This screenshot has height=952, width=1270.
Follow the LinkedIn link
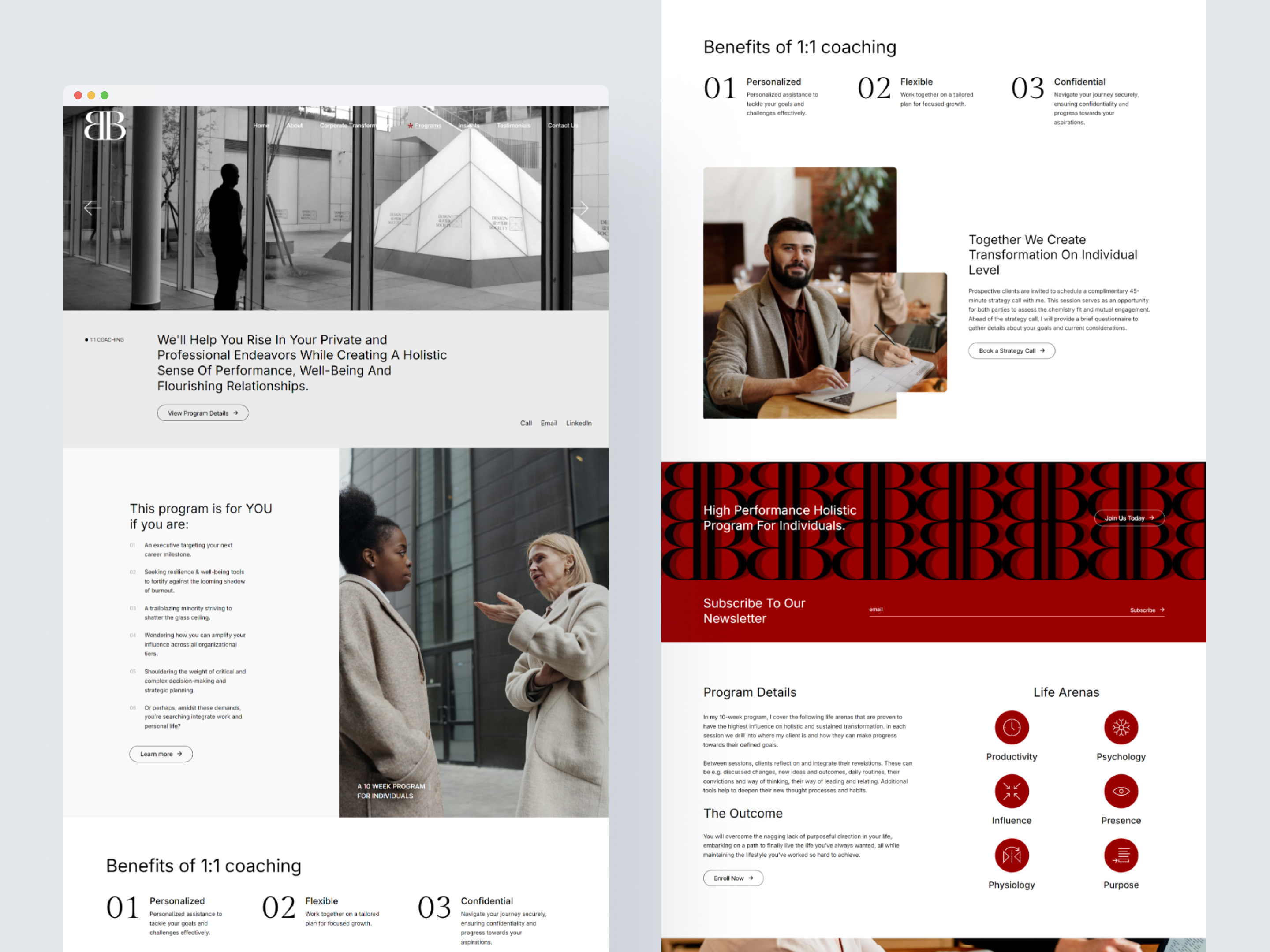579,423
